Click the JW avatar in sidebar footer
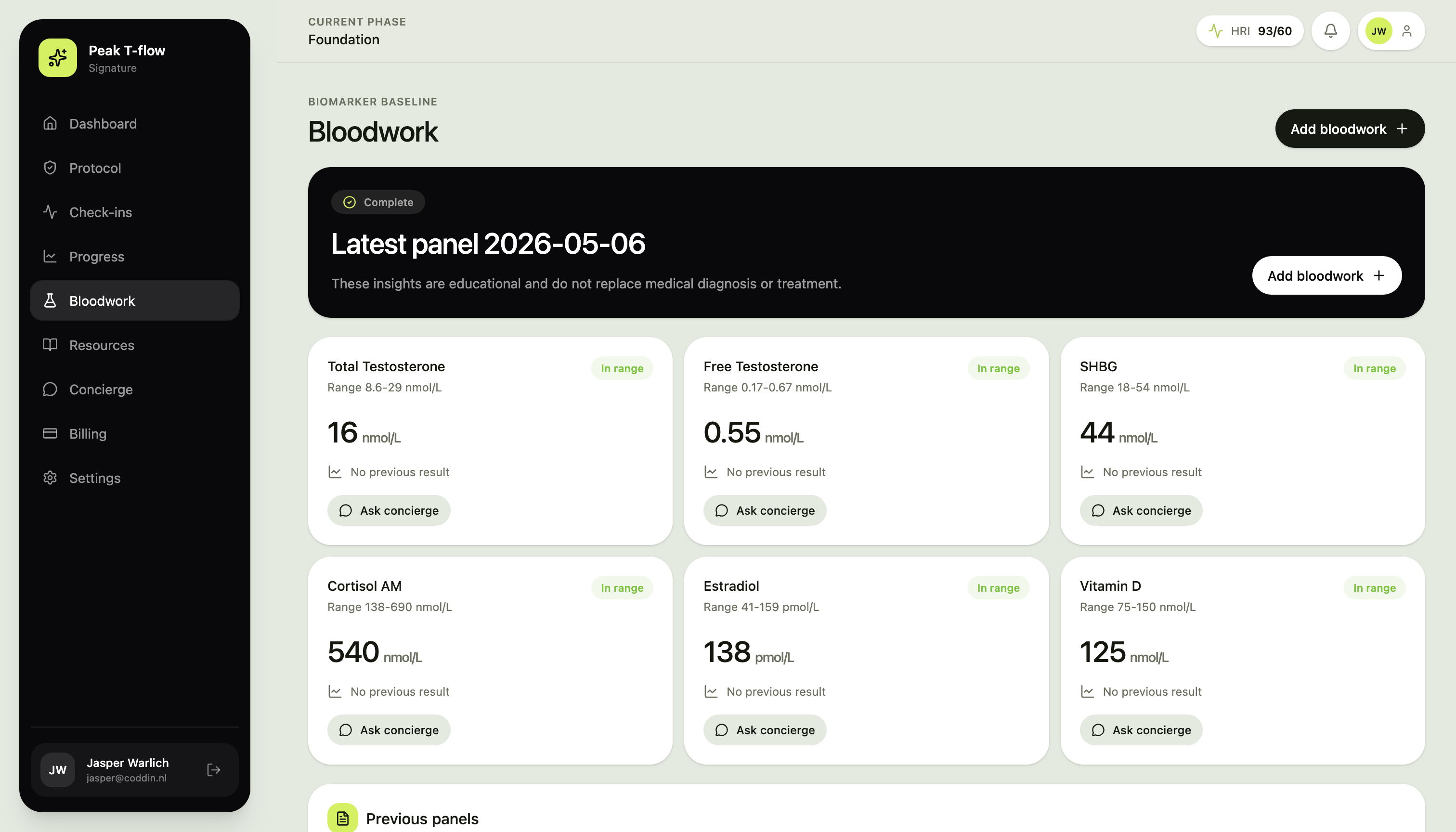The width and height of the screenshot is (1456, 832). tap(58, 770)
